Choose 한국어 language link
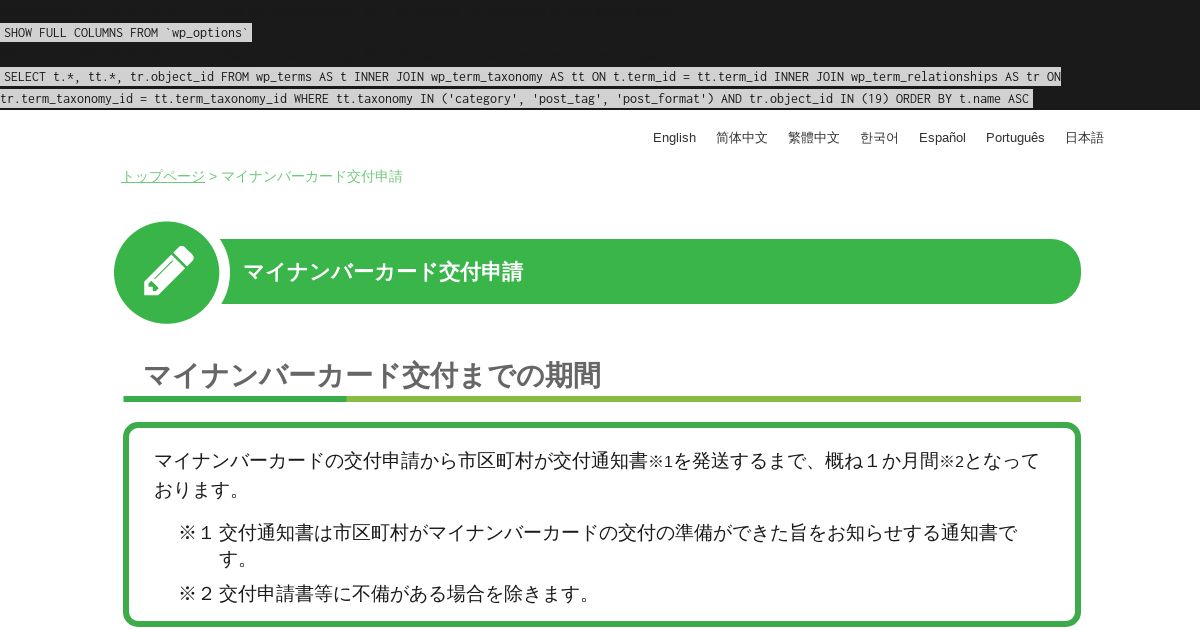 click(879, 138)
